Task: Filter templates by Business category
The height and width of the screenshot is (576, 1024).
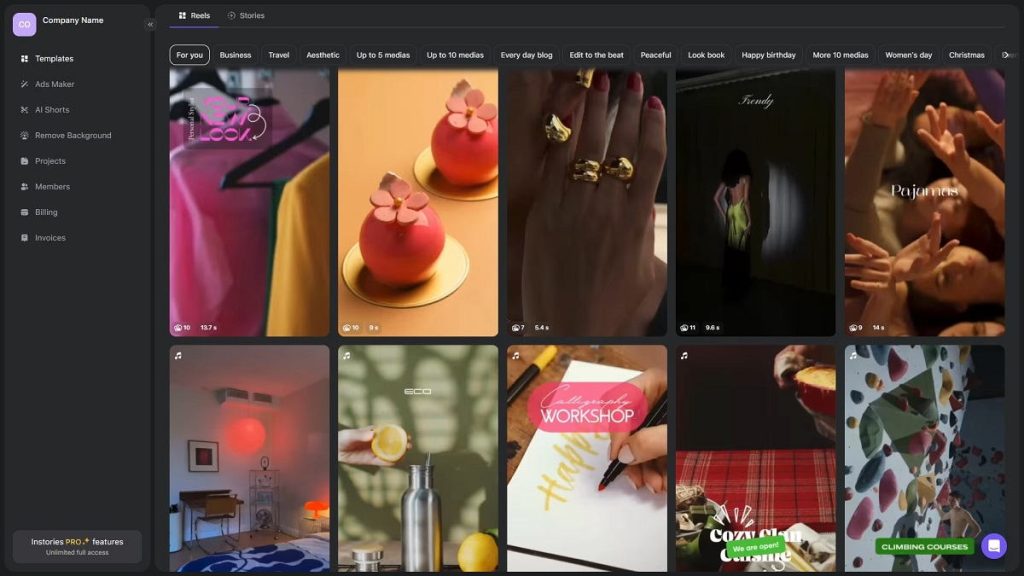Action: coord(235,55)
